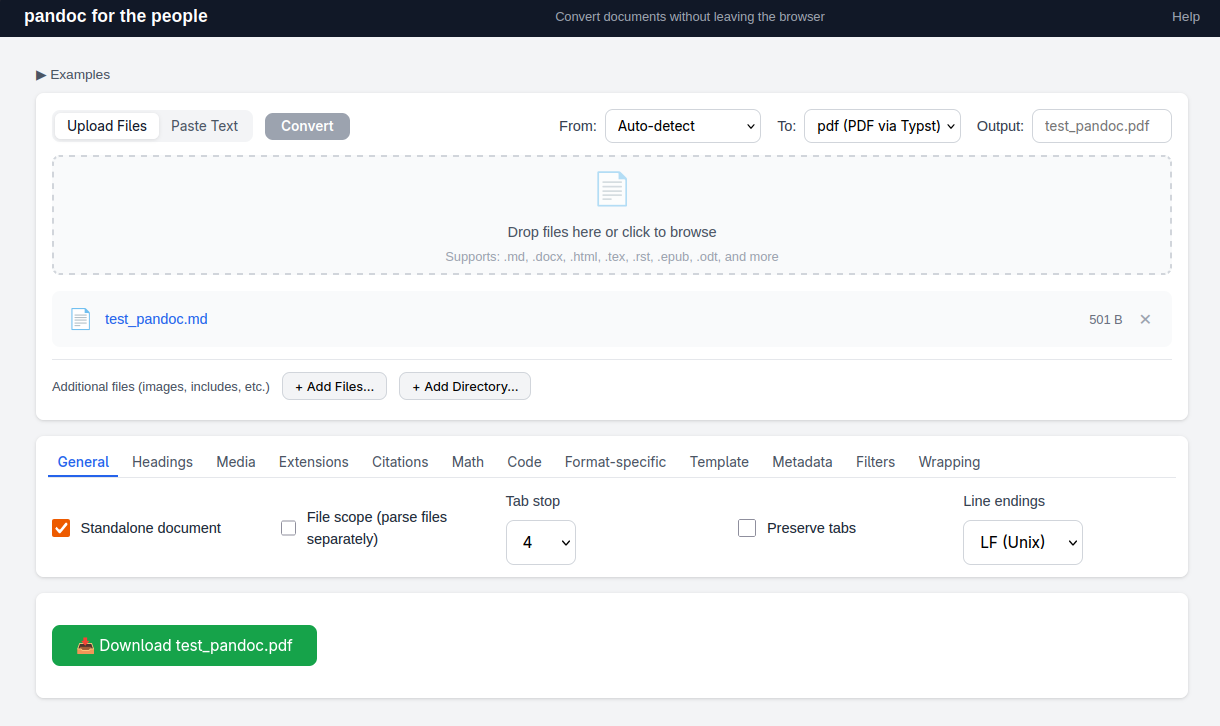Select the General options tab

pyautogui.click(x=83, y=462)
